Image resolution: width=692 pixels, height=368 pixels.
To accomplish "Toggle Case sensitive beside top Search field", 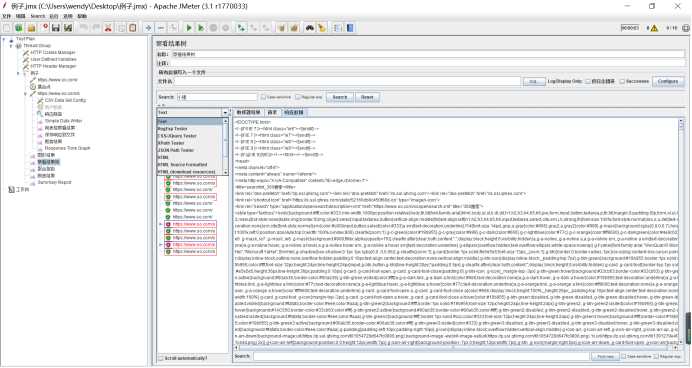I will pos(263,97).
